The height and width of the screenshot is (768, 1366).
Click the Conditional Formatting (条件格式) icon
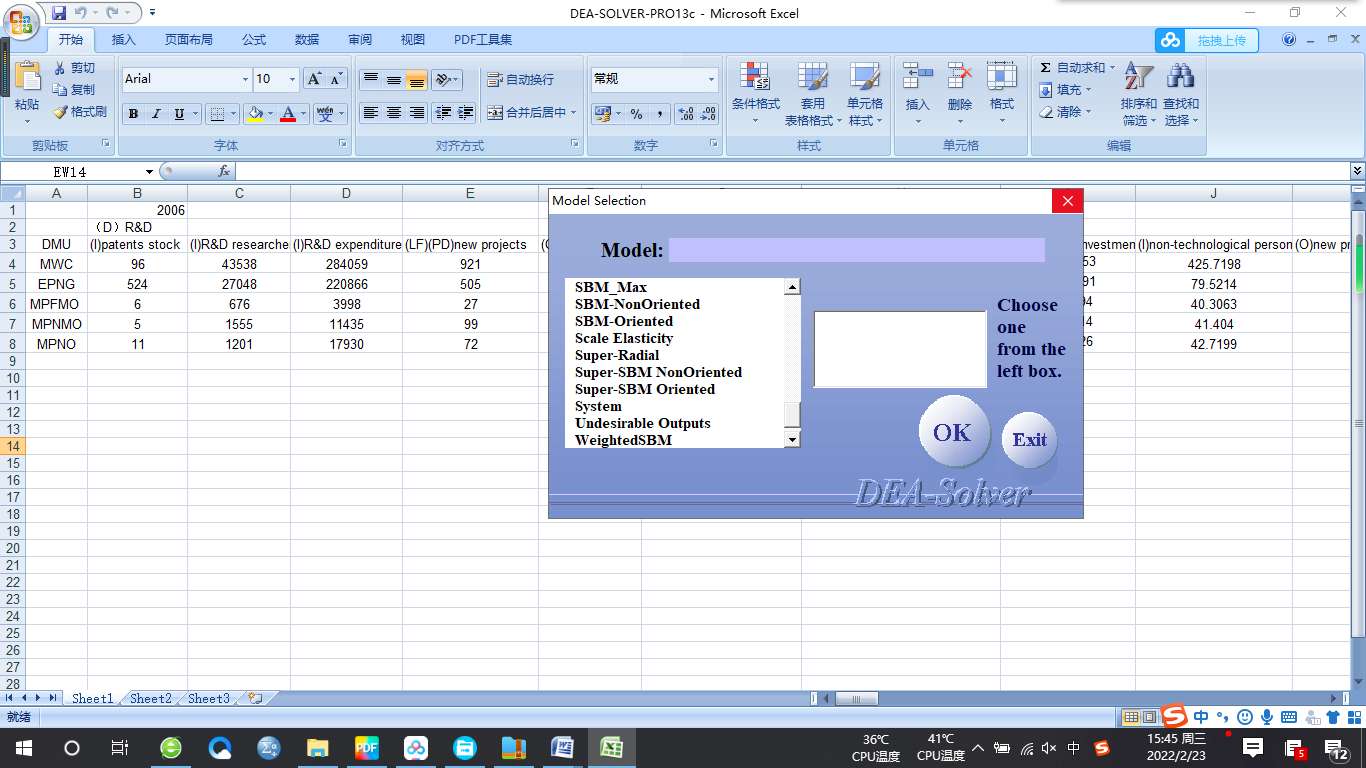point(755,78)
